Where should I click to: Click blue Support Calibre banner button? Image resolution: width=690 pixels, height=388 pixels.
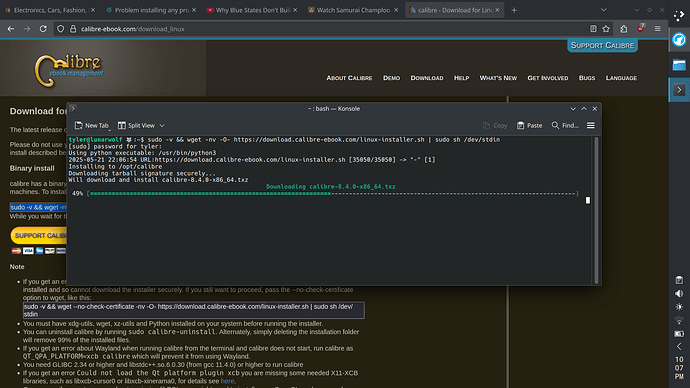tap(602, 45)
